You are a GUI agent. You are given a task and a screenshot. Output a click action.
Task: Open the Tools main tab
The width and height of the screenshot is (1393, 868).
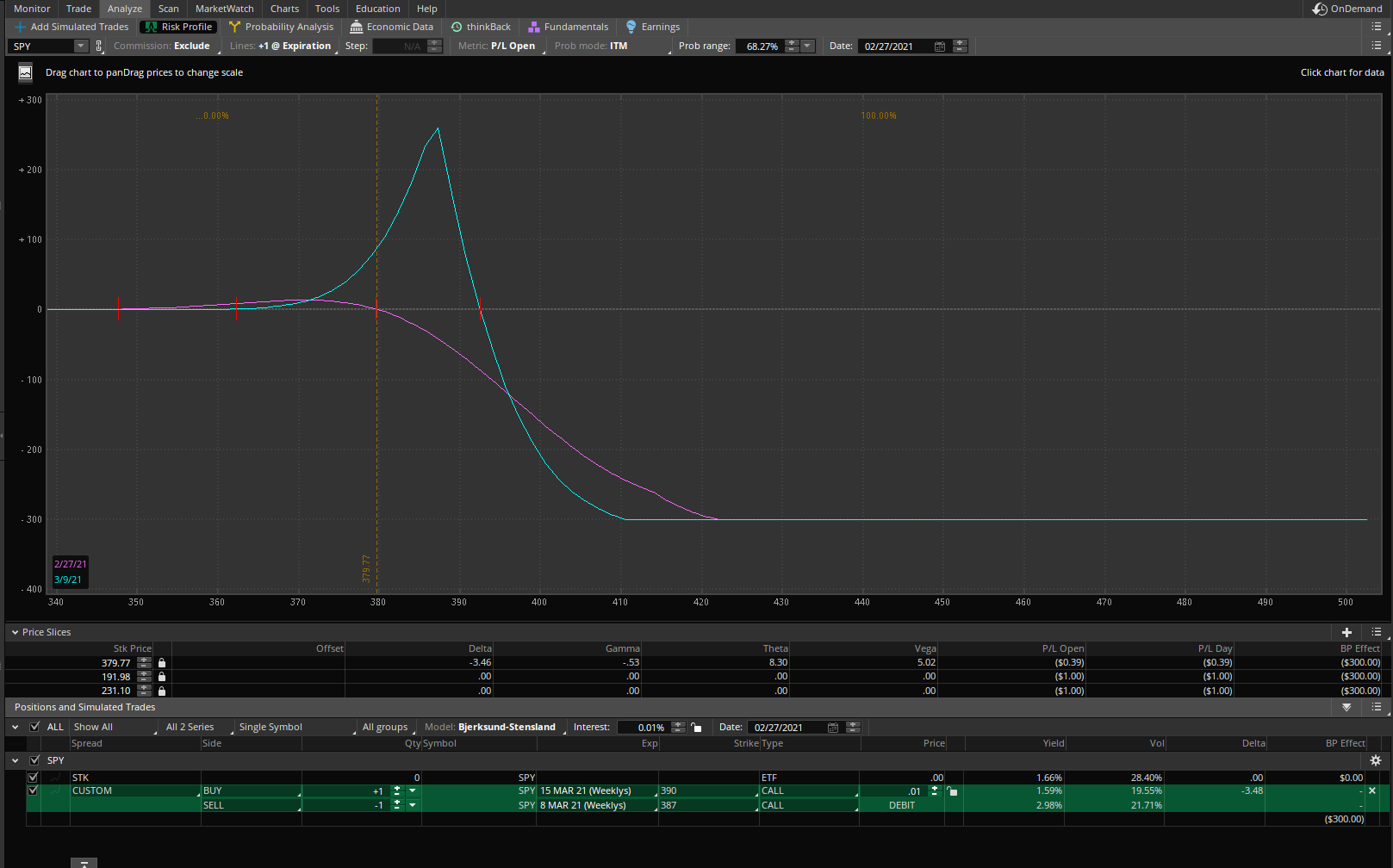327,9
